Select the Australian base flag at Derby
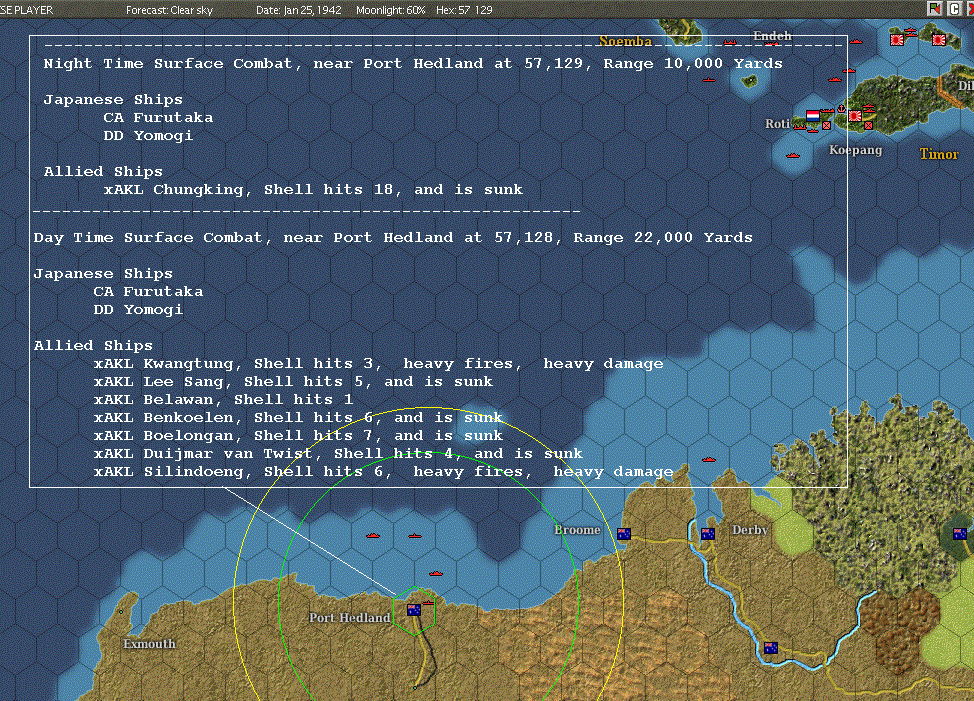This screenshot has width=974, height=701. coord(708,533)
